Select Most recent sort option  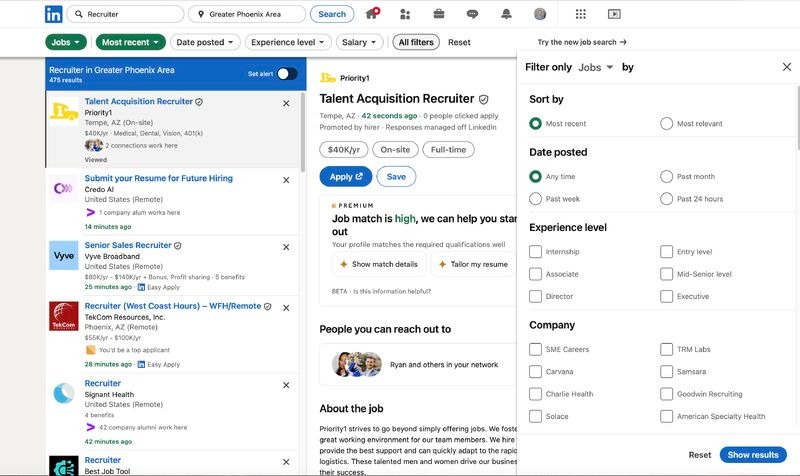tap(535, 123)
